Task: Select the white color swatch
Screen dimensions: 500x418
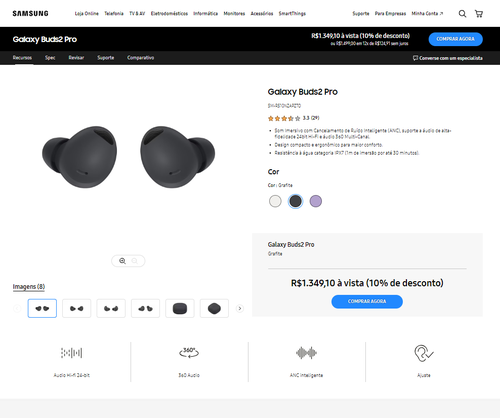Action: [275, 201]
